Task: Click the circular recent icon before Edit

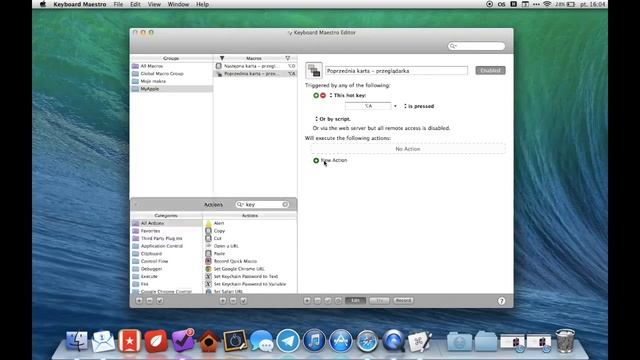Action: pyautogui.click(x=338, y=300)
